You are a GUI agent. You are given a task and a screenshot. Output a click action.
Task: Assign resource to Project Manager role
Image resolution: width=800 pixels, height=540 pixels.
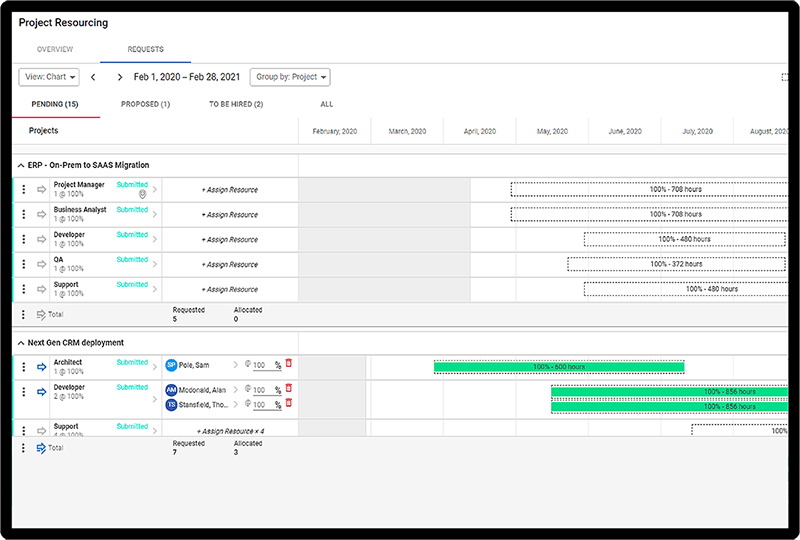230,190
